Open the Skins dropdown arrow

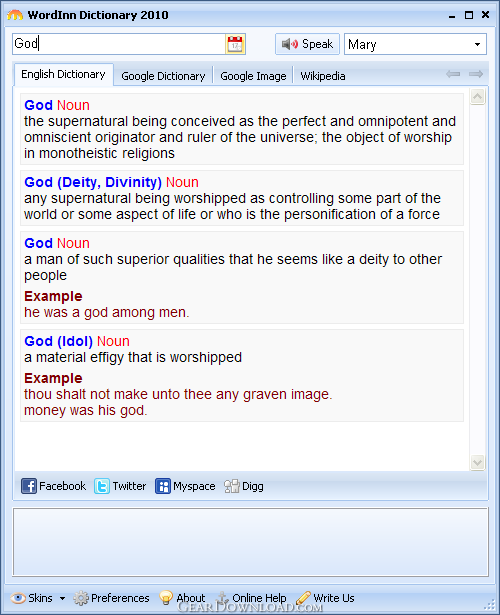click(x=62, y=599)
